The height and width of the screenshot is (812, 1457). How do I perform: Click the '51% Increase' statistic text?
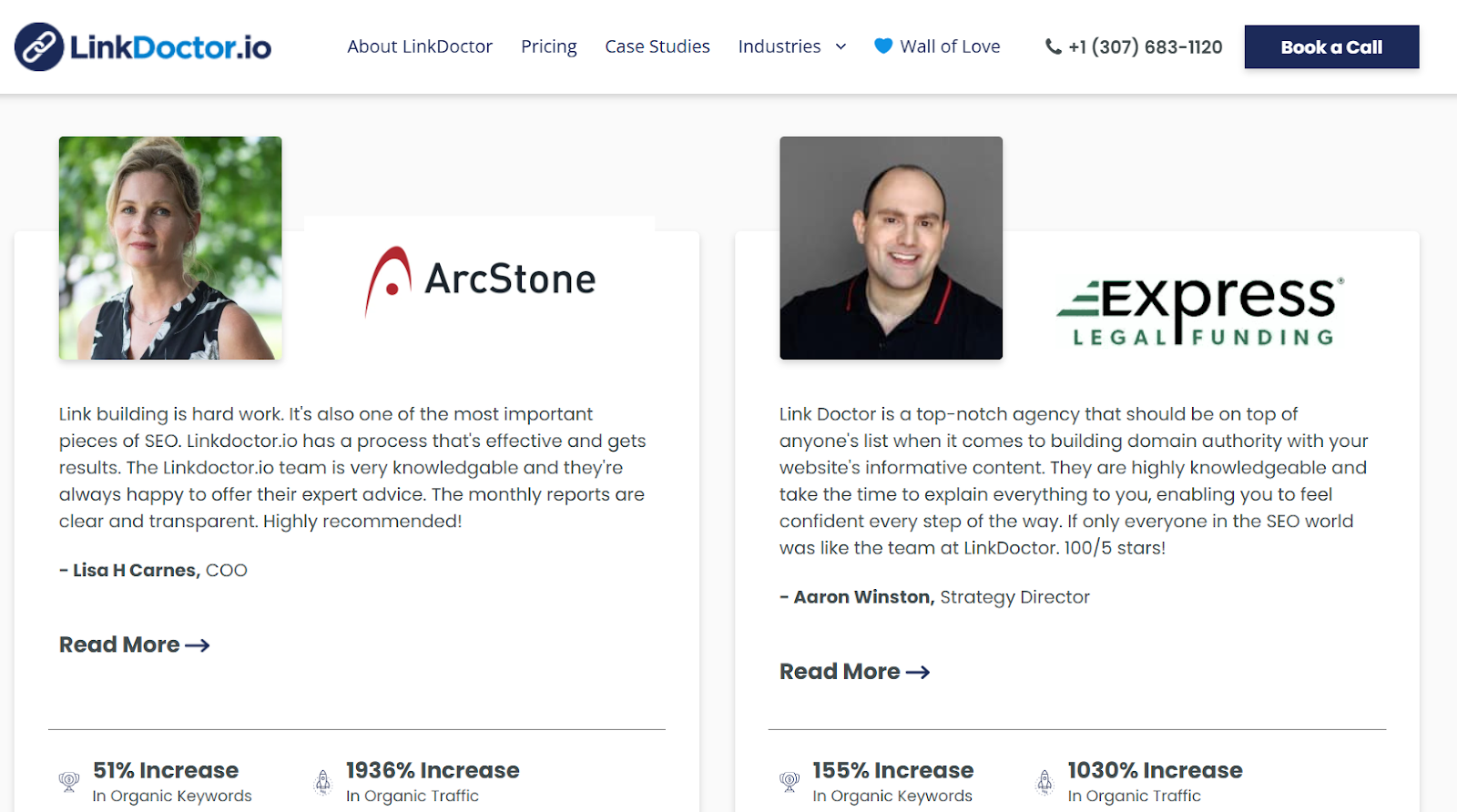pos(166,770)
